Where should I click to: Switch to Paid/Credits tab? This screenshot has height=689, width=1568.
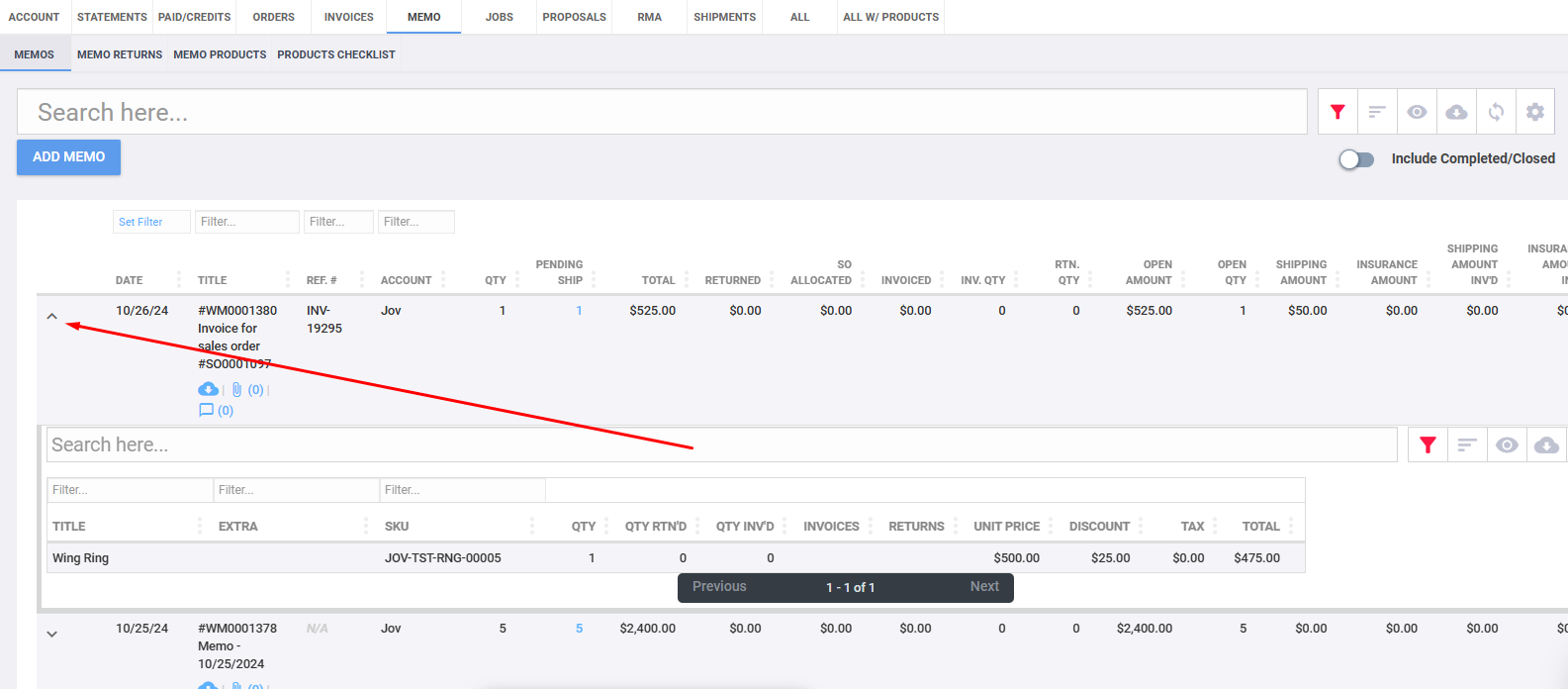[195, 17]
